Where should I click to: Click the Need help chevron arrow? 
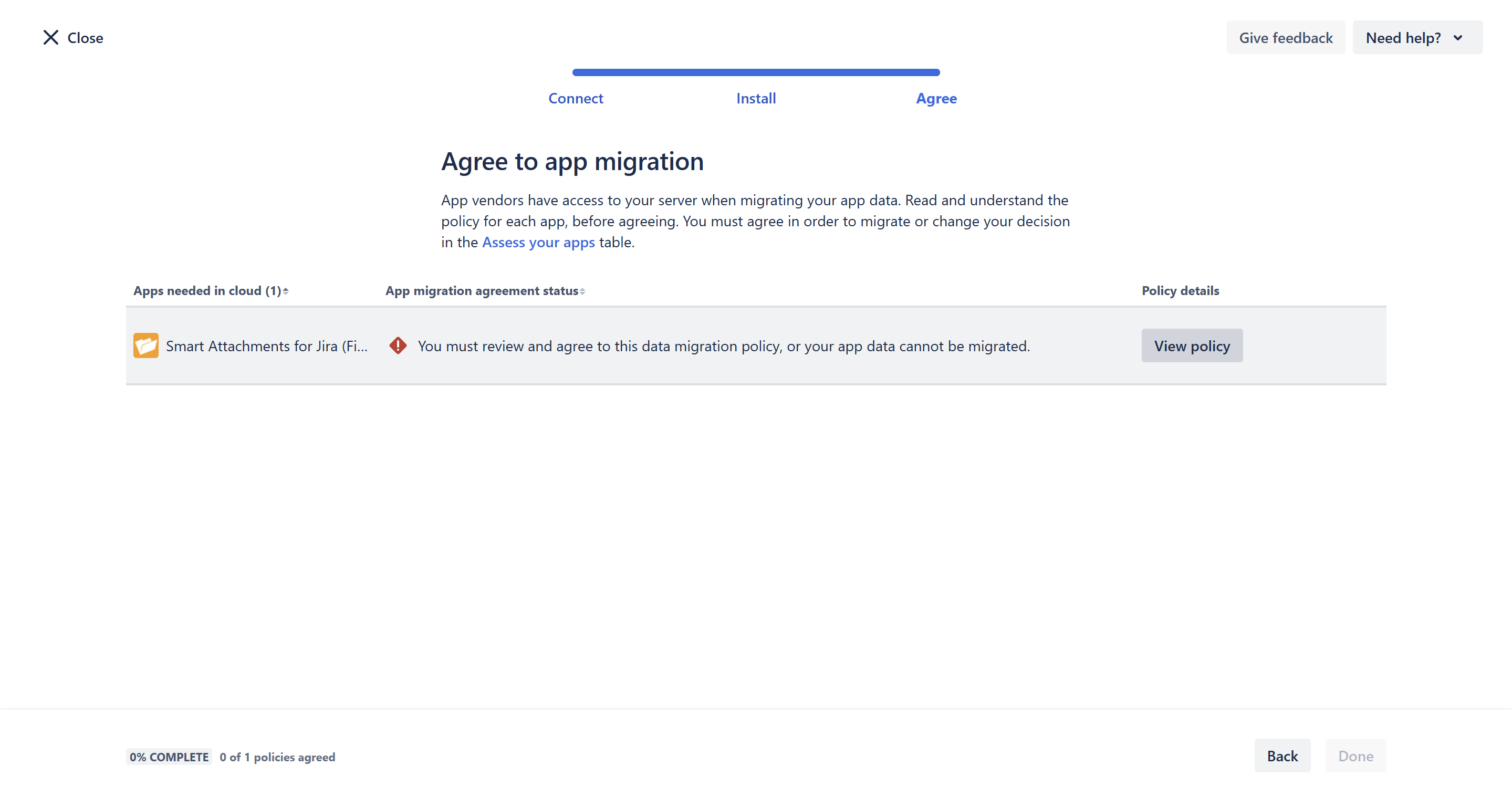pos(1458,38)
